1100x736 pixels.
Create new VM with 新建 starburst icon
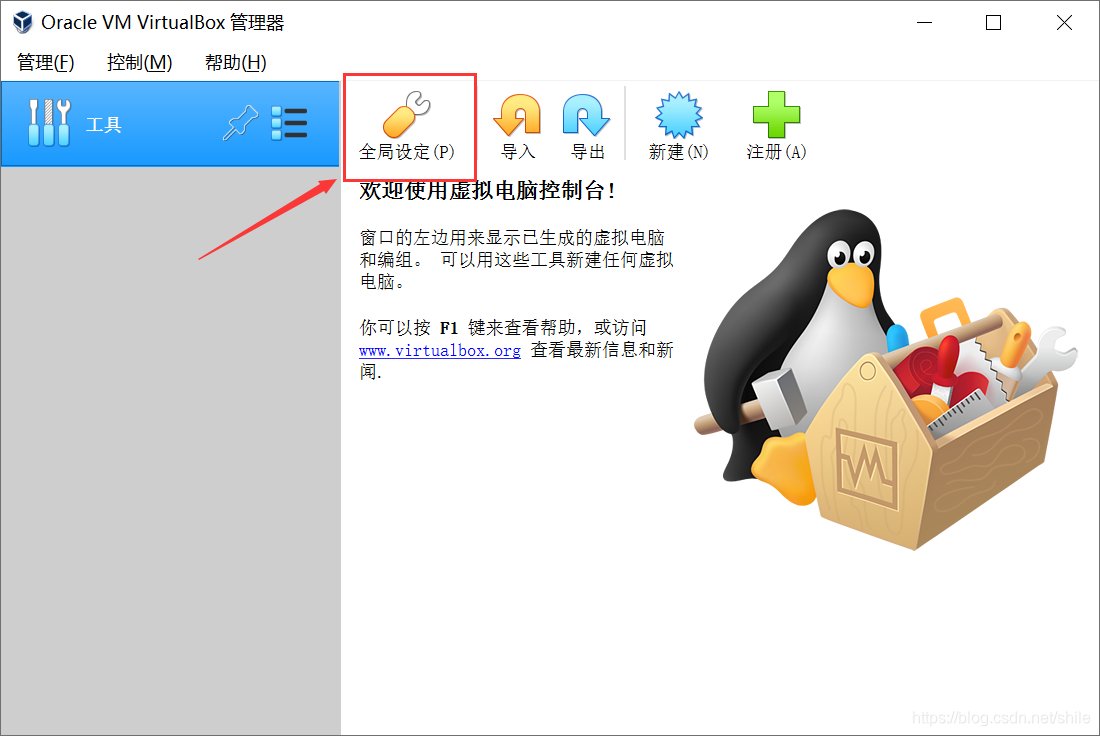coord(678,114)
